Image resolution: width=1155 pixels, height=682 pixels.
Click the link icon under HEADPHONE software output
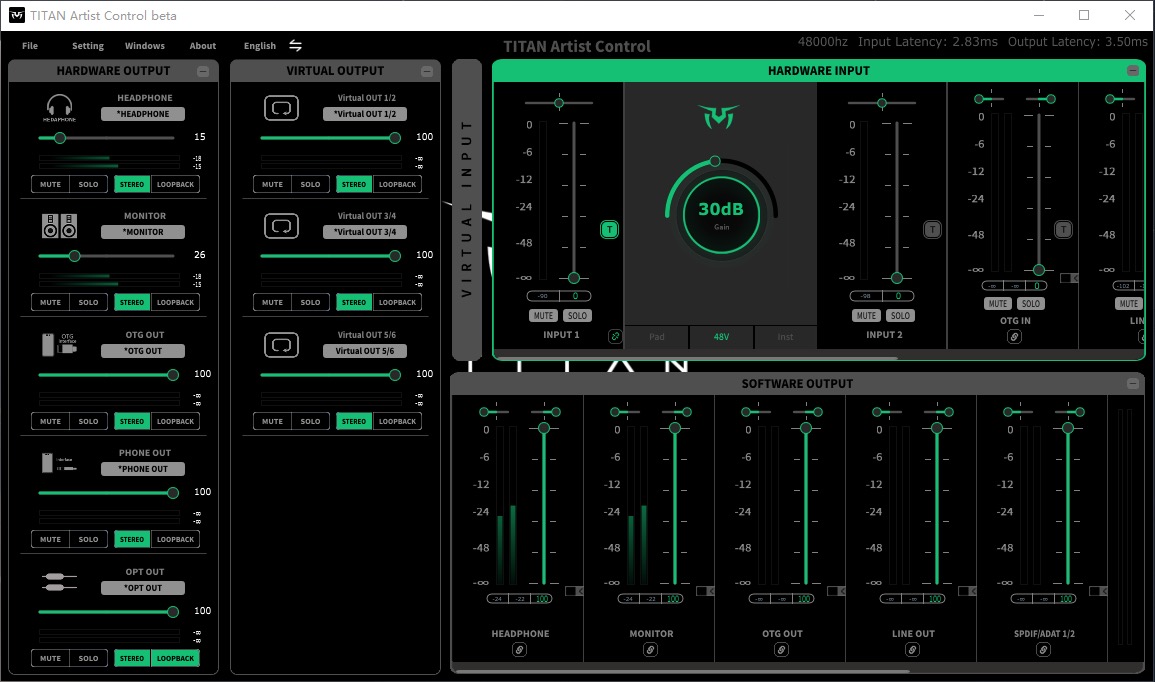pyautogui.click(x=519, y=650)
